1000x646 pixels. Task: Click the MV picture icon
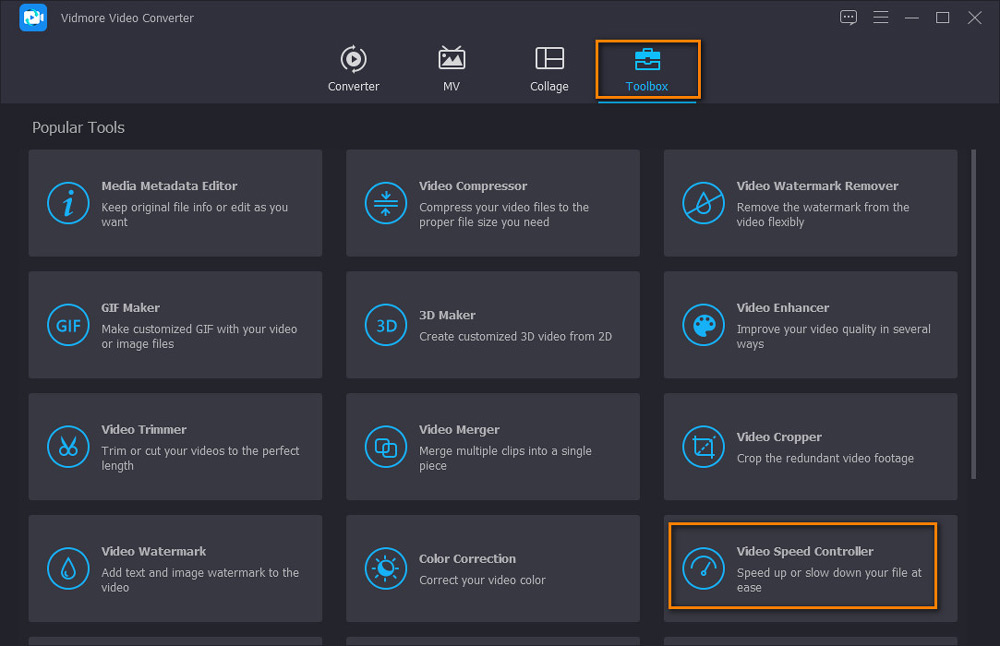pyautogui.click(x=452, y=58)
